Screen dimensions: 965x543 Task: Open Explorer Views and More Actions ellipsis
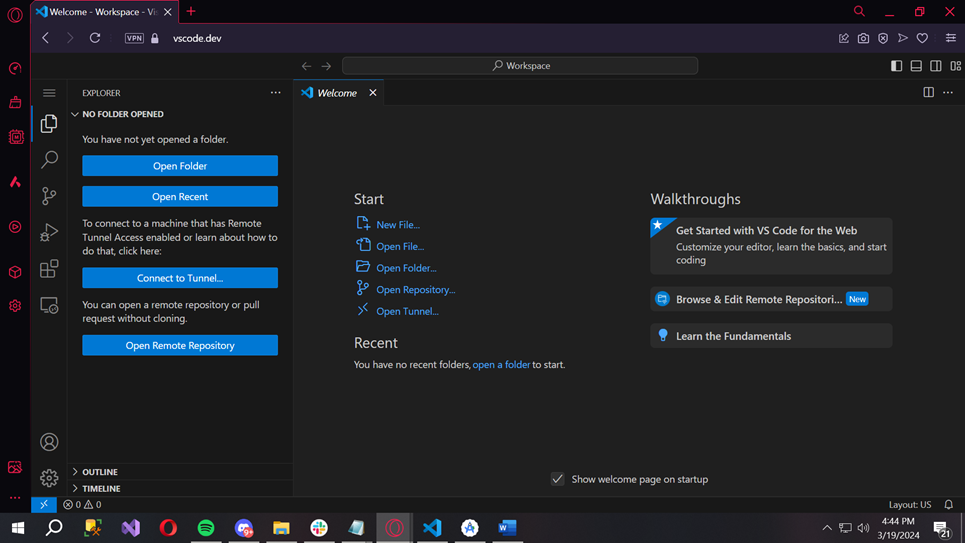[x=276, y=92]
